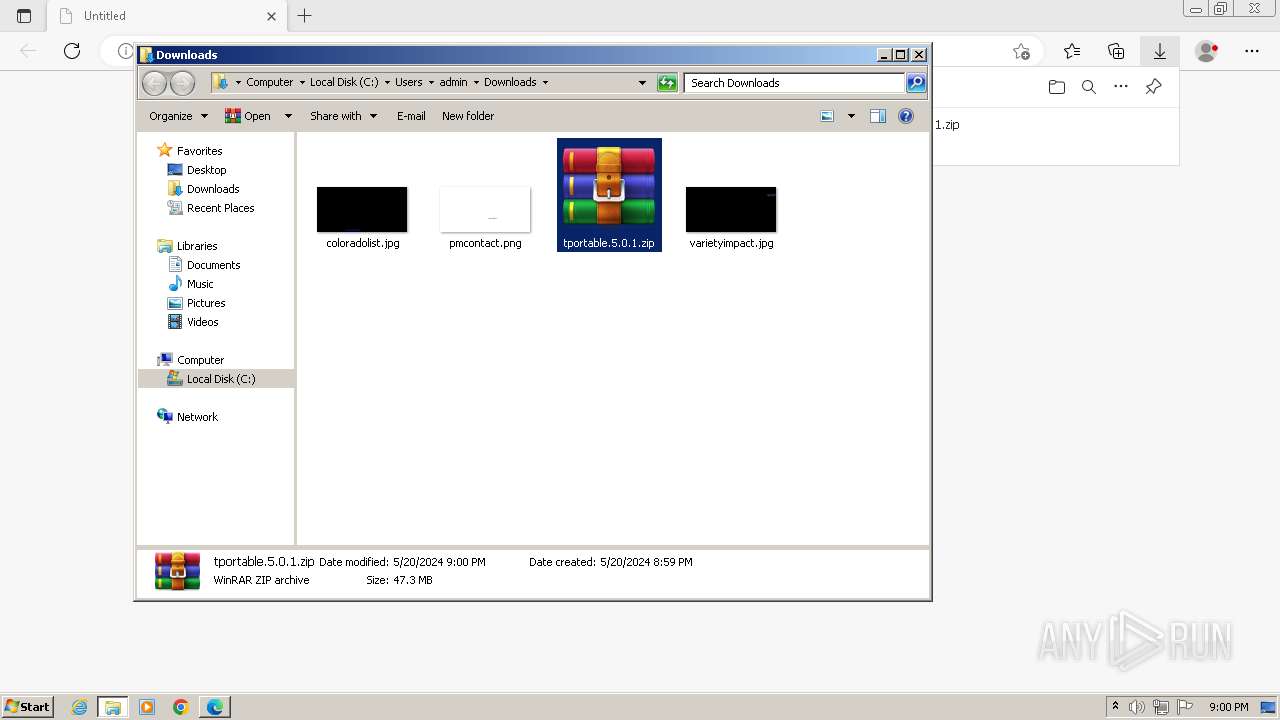The width and height of the screenshot is (1280, 720).
Task: Open the Organize dropdown menu
Action: tap(178, 116)
